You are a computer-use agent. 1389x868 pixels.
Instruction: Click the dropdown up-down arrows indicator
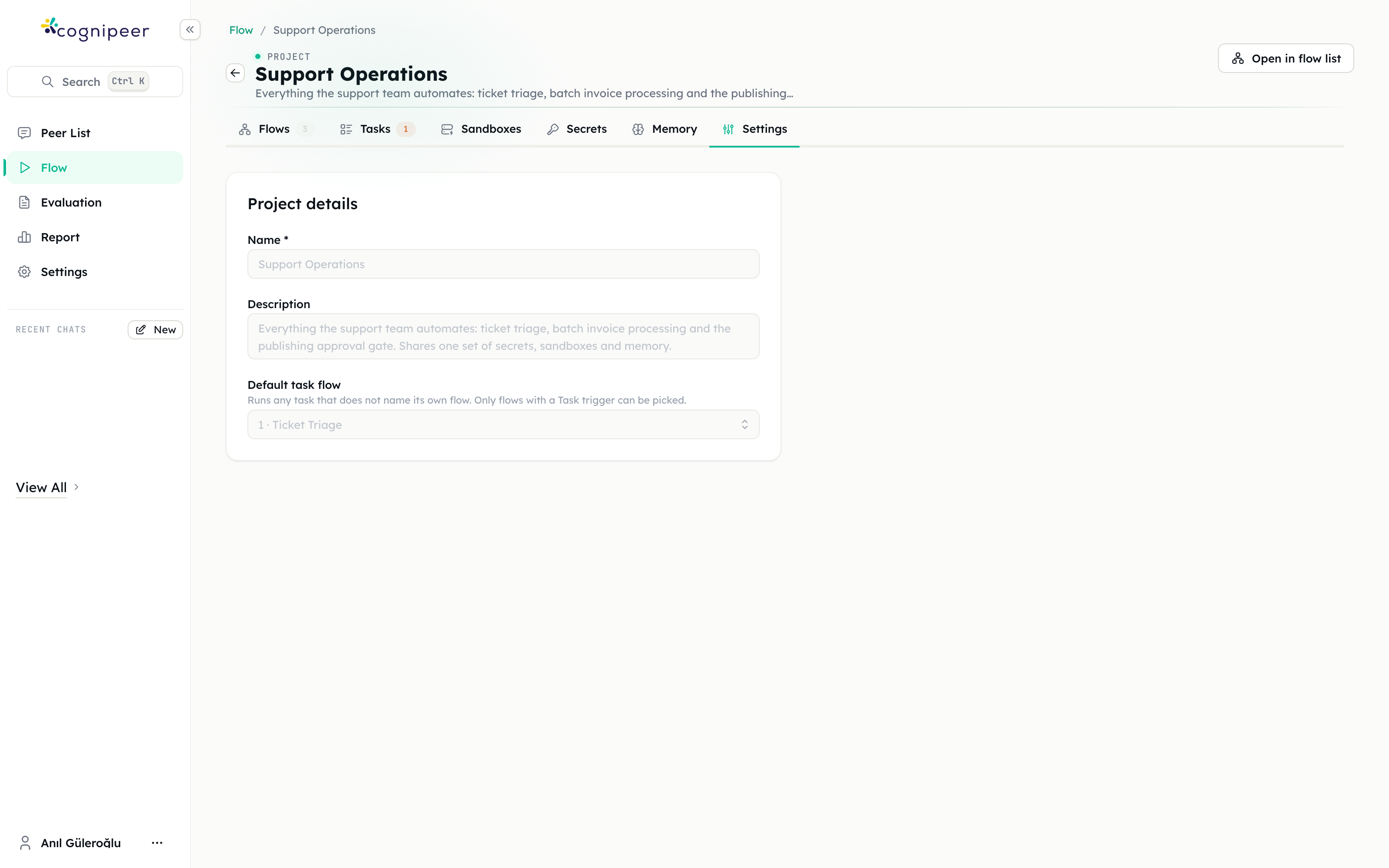(744, 425)
